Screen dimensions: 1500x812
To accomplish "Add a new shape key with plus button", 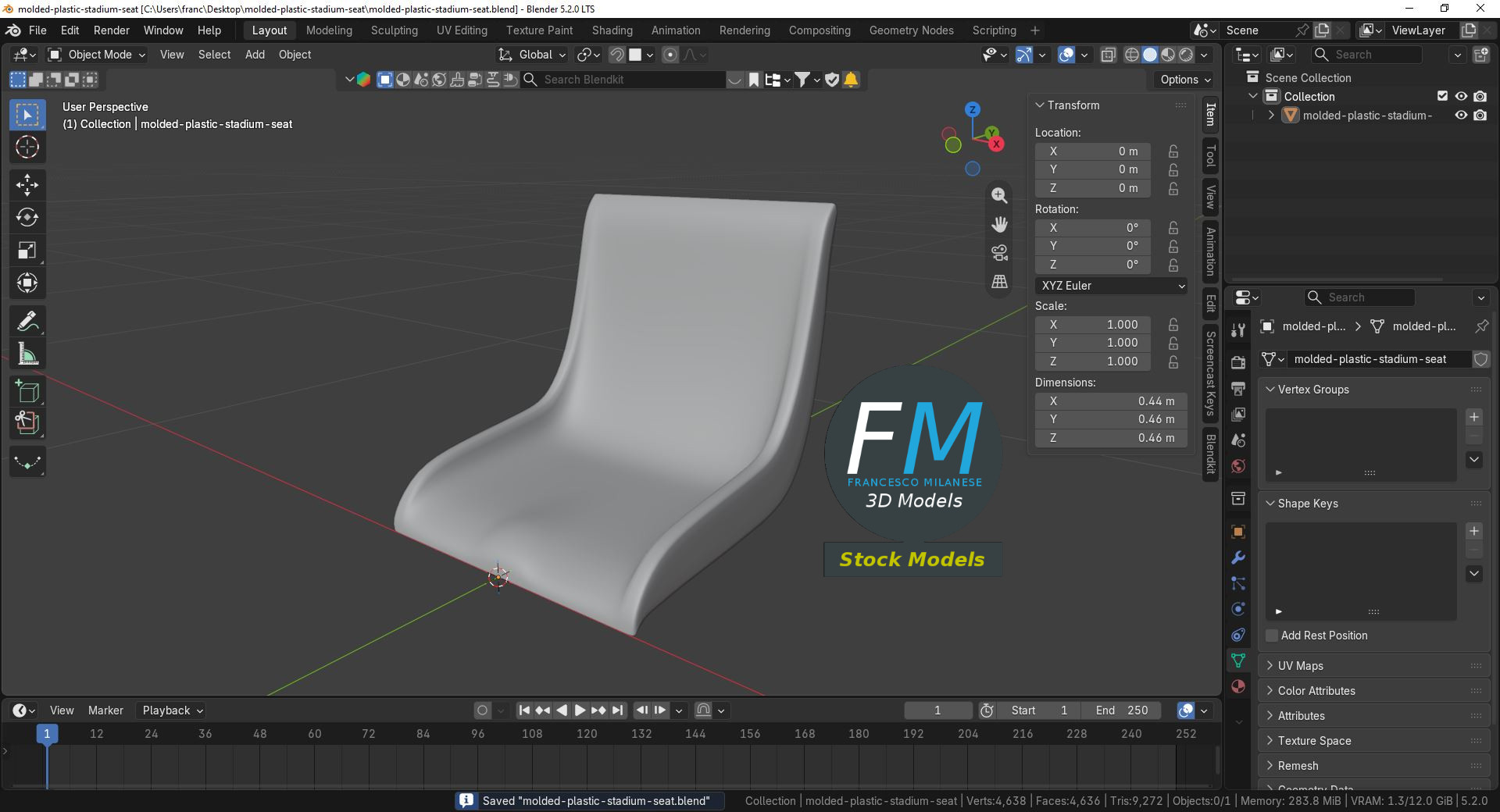I will tap(1474, 531).
